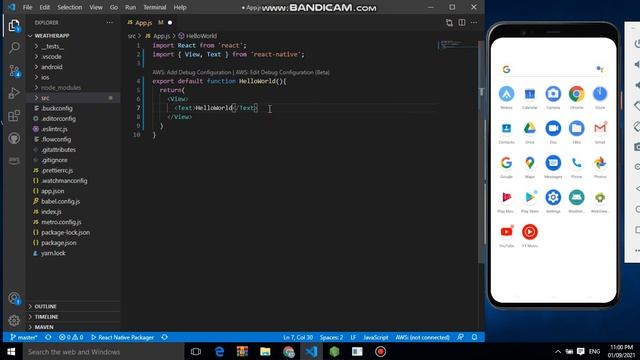Click React Native Packager status button
This screenshot has width=640, height=360.
(x=122, y=337)
